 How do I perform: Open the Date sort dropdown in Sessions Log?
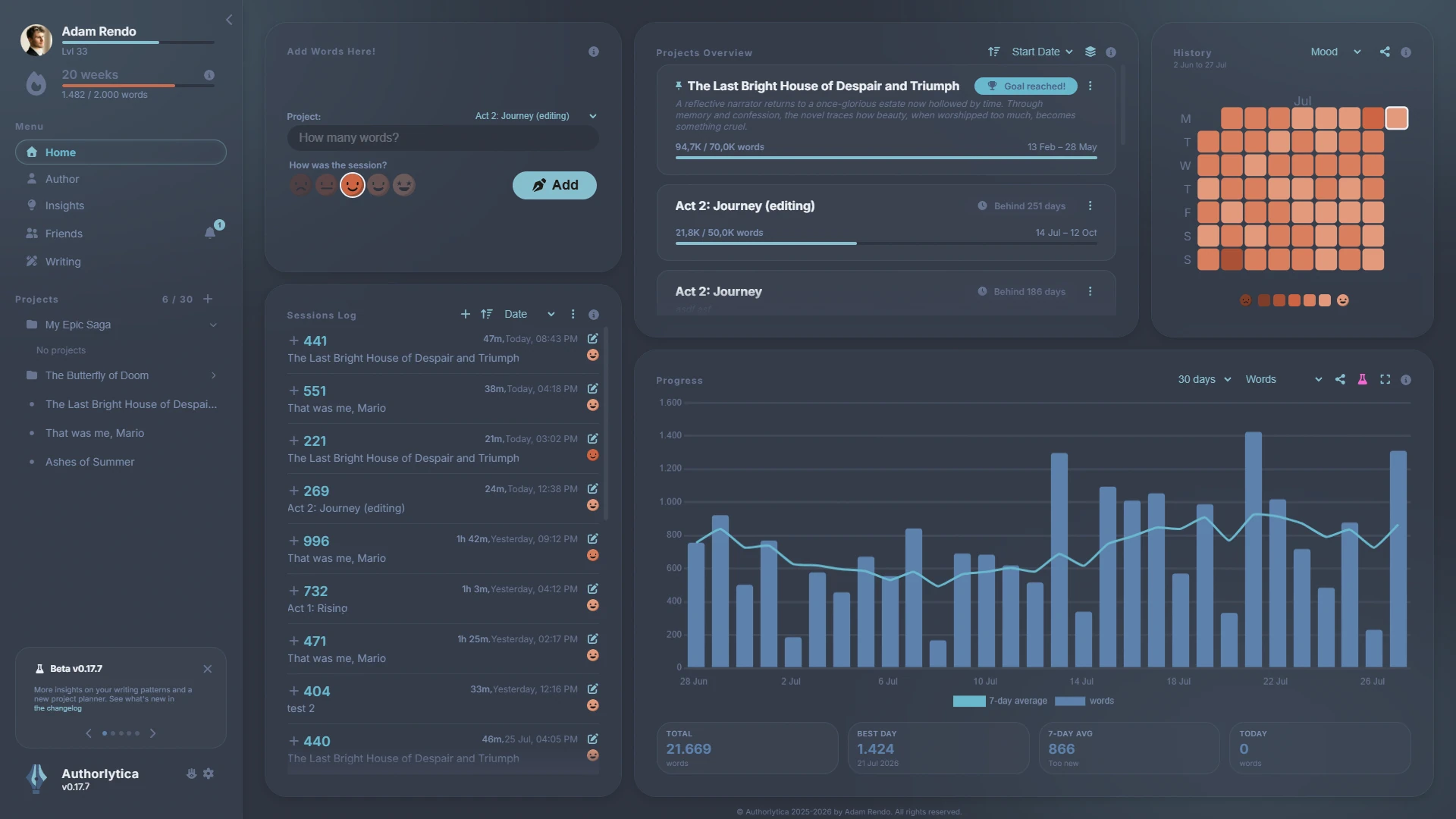coord(529,314)
